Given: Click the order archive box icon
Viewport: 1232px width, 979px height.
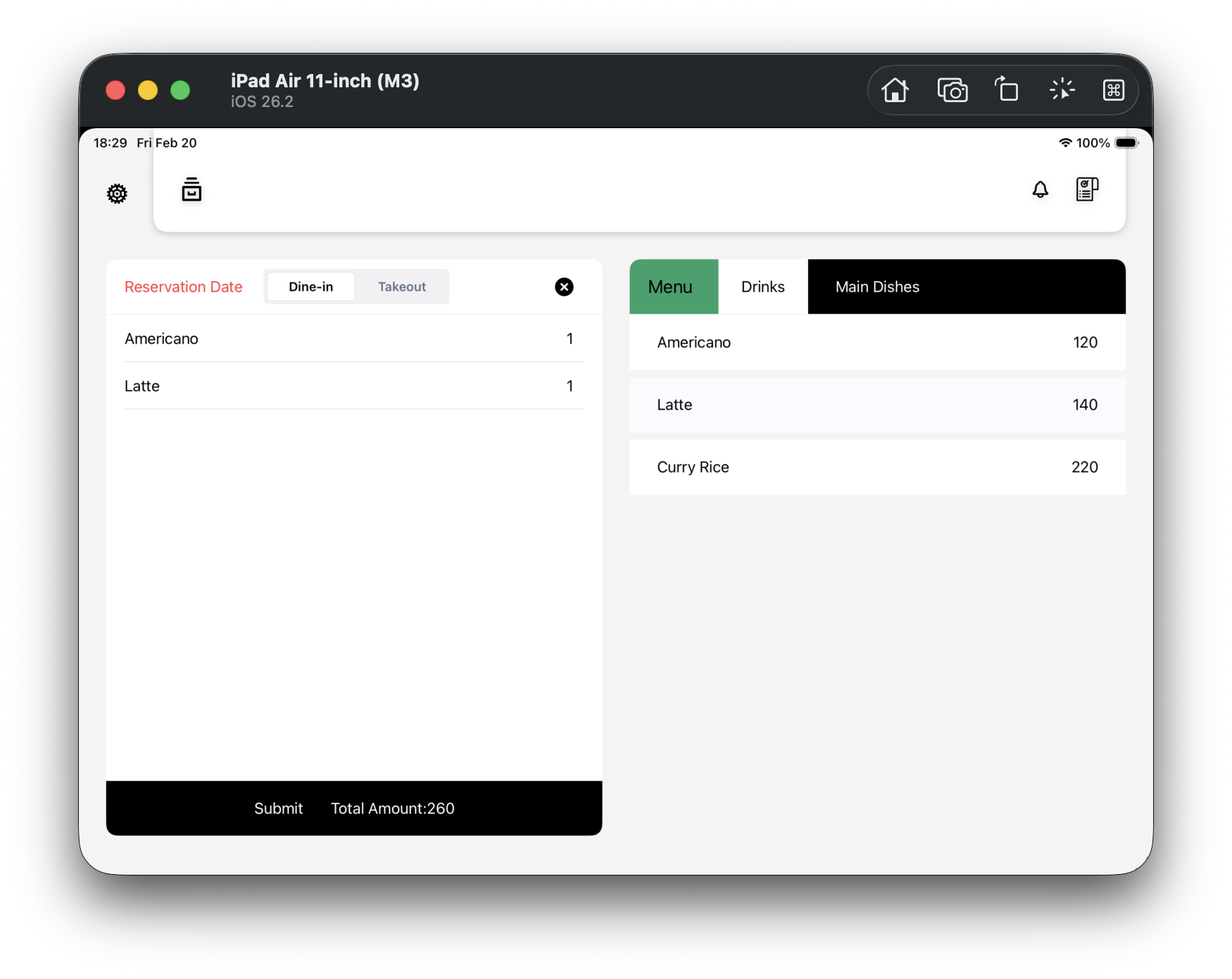Looking at the screenshot, I should (191, 189).
